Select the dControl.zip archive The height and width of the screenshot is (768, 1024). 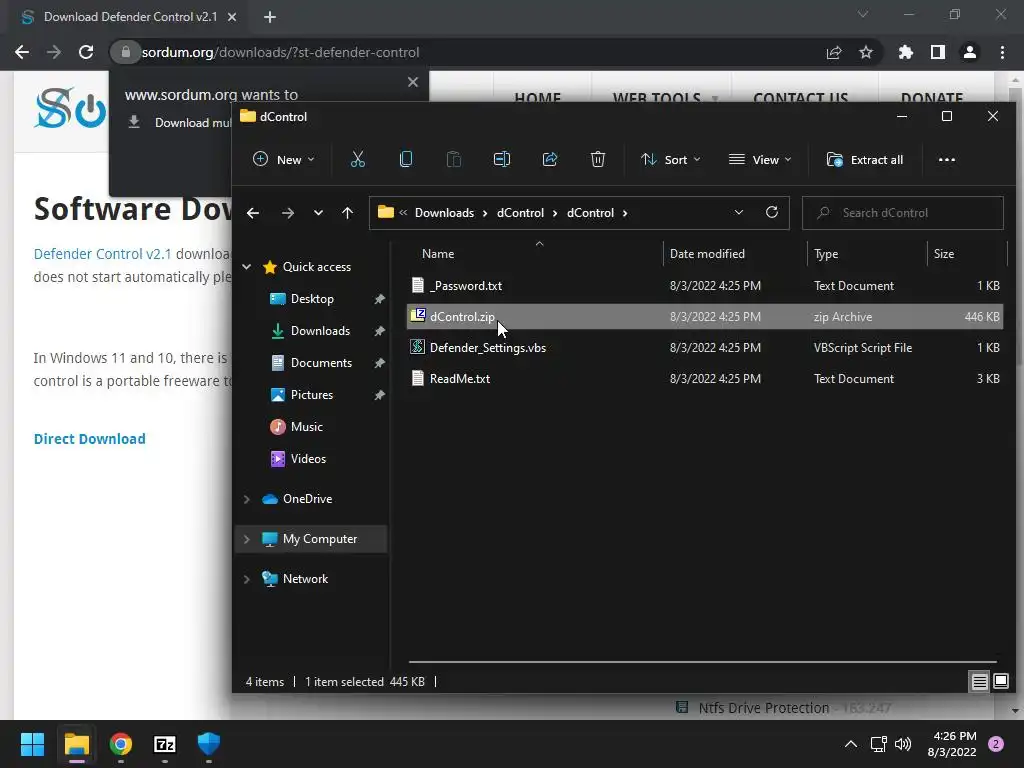pos(705,317)
